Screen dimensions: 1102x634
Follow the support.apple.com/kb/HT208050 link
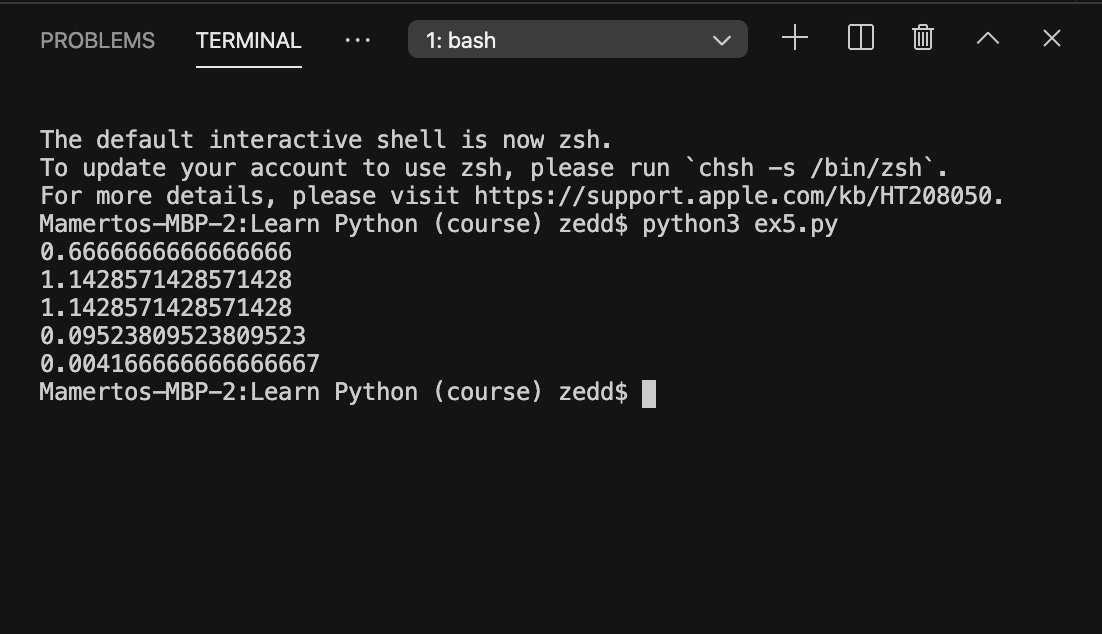(x=738, y=196)
